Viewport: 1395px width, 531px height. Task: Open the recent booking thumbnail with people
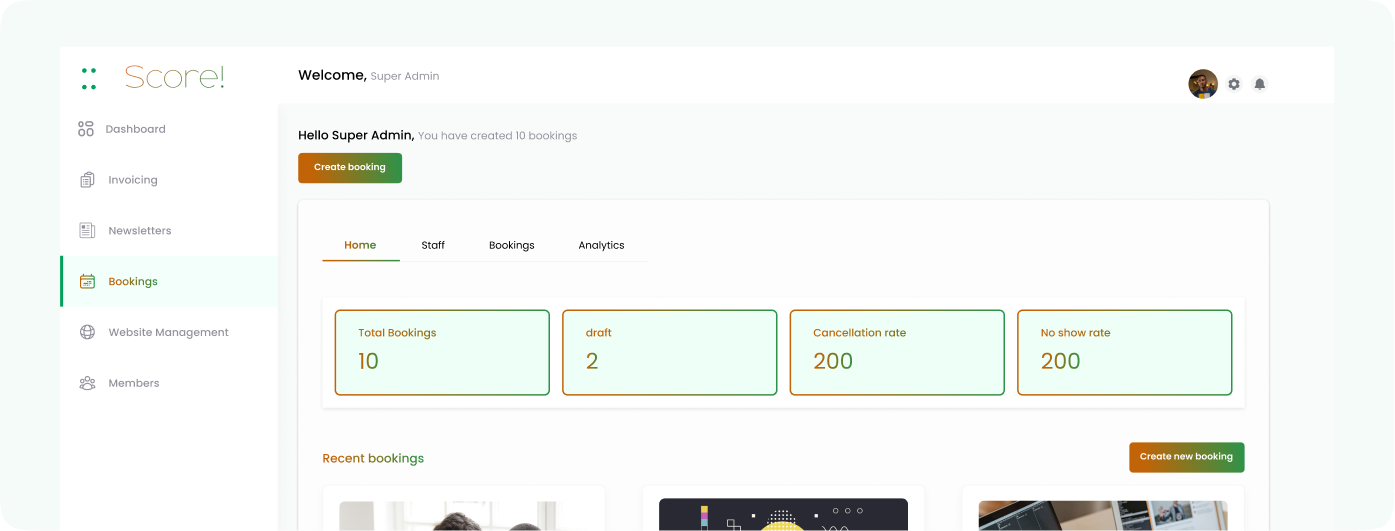463,515
